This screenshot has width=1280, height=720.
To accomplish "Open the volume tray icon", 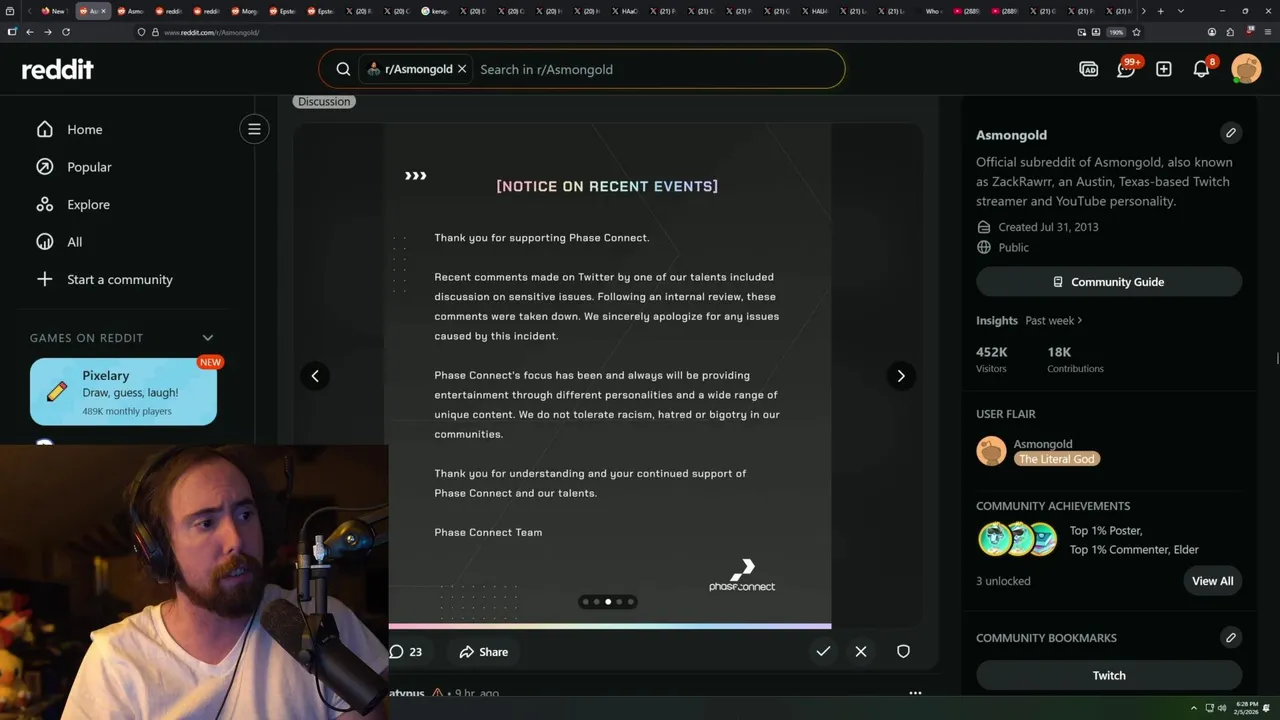I will pyautogui.click(x=1221, y=708).
